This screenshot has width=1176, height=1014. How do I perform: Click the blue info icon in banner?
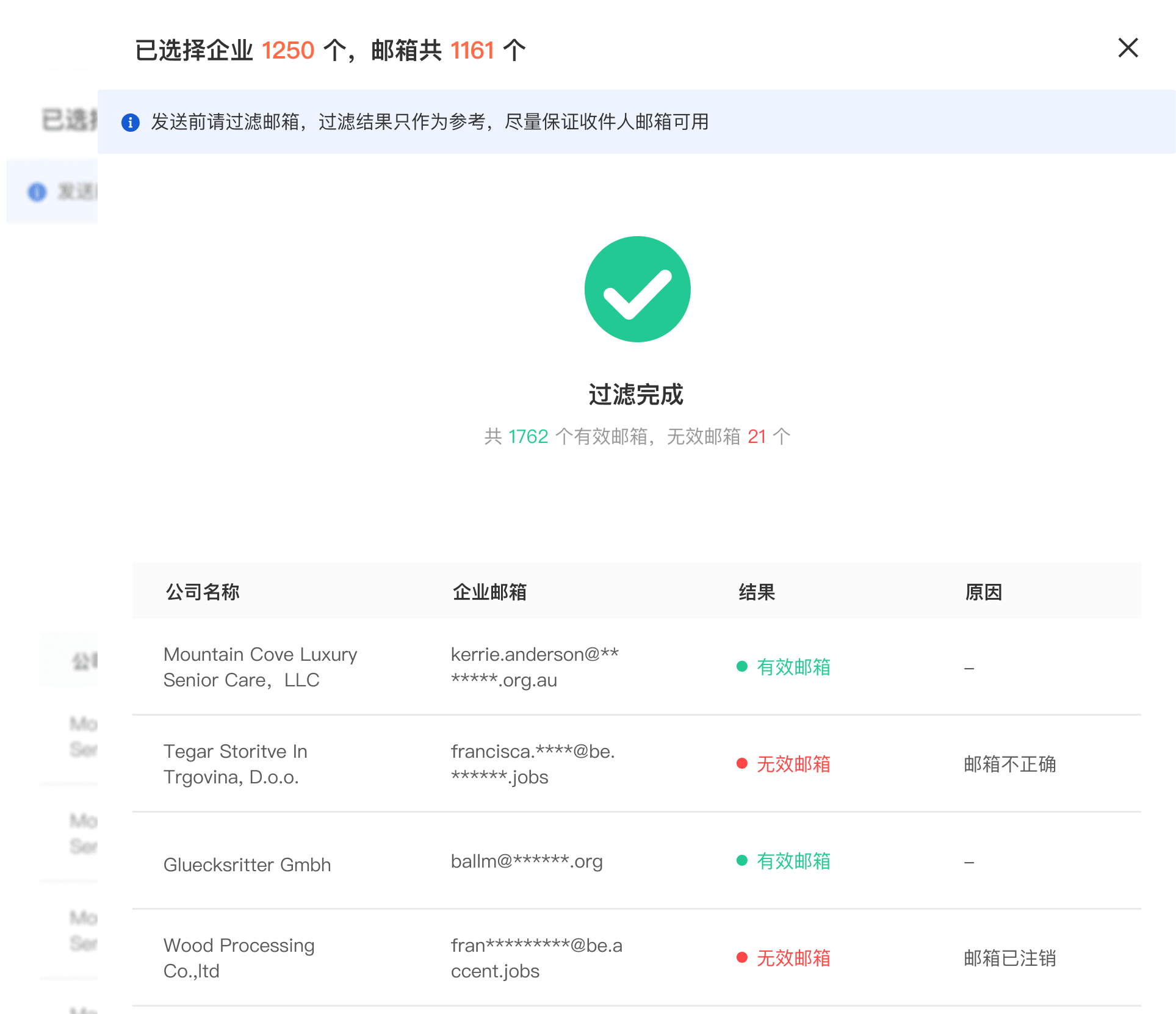coord(130,123)
